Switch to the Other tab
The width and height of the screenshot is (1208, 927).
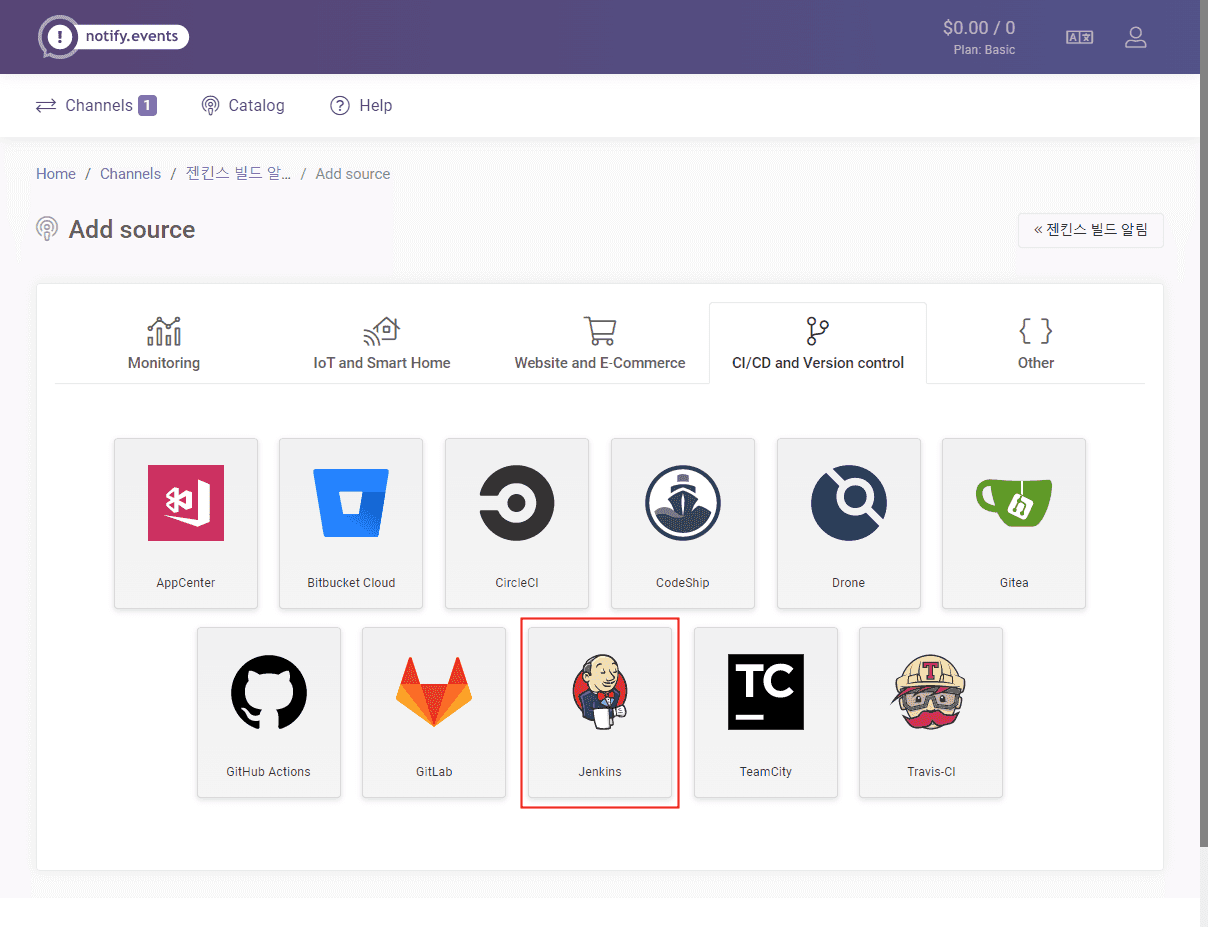click(x=1036, y=343)
